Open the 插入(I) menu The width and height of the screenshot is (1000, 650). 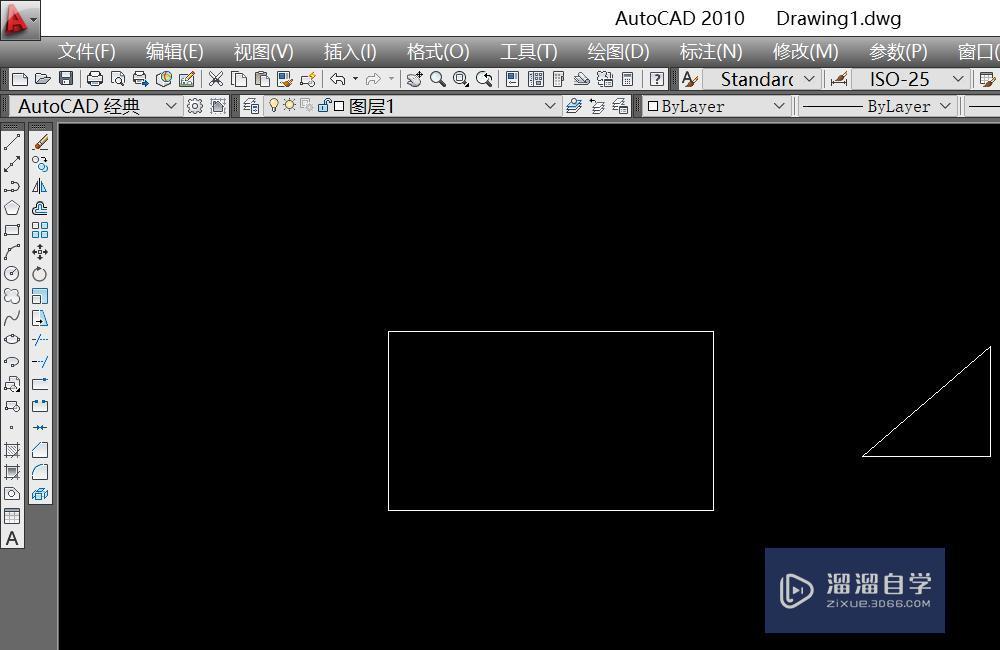(x=350, y=52)
